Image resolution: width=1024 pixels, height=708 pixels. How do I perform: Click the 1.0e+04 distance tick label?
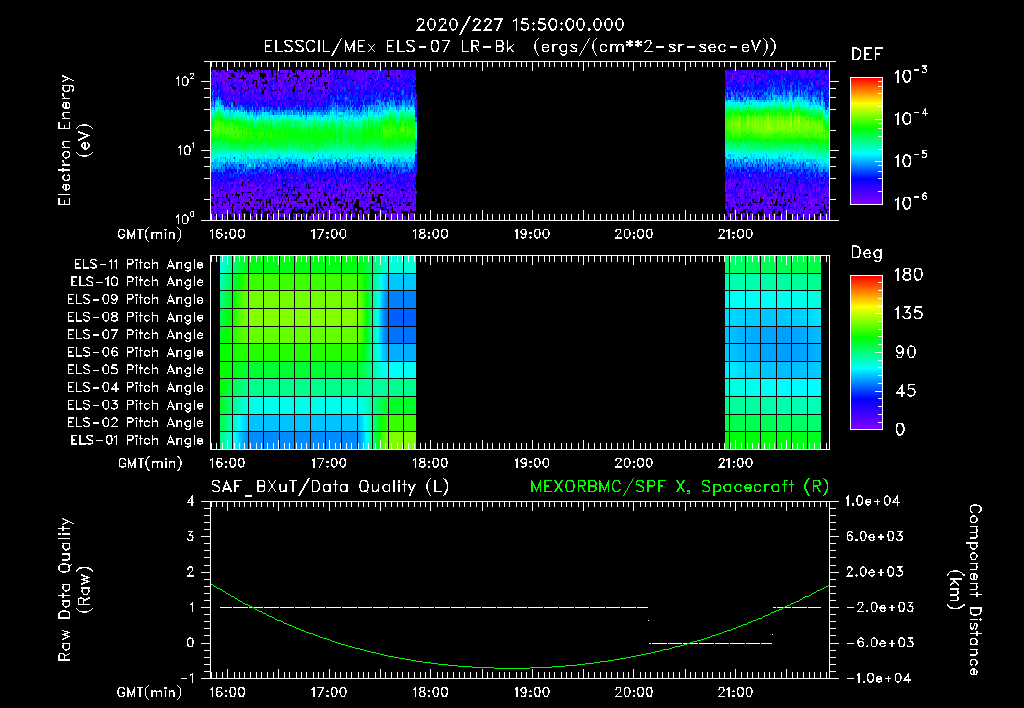pos(872,501)
